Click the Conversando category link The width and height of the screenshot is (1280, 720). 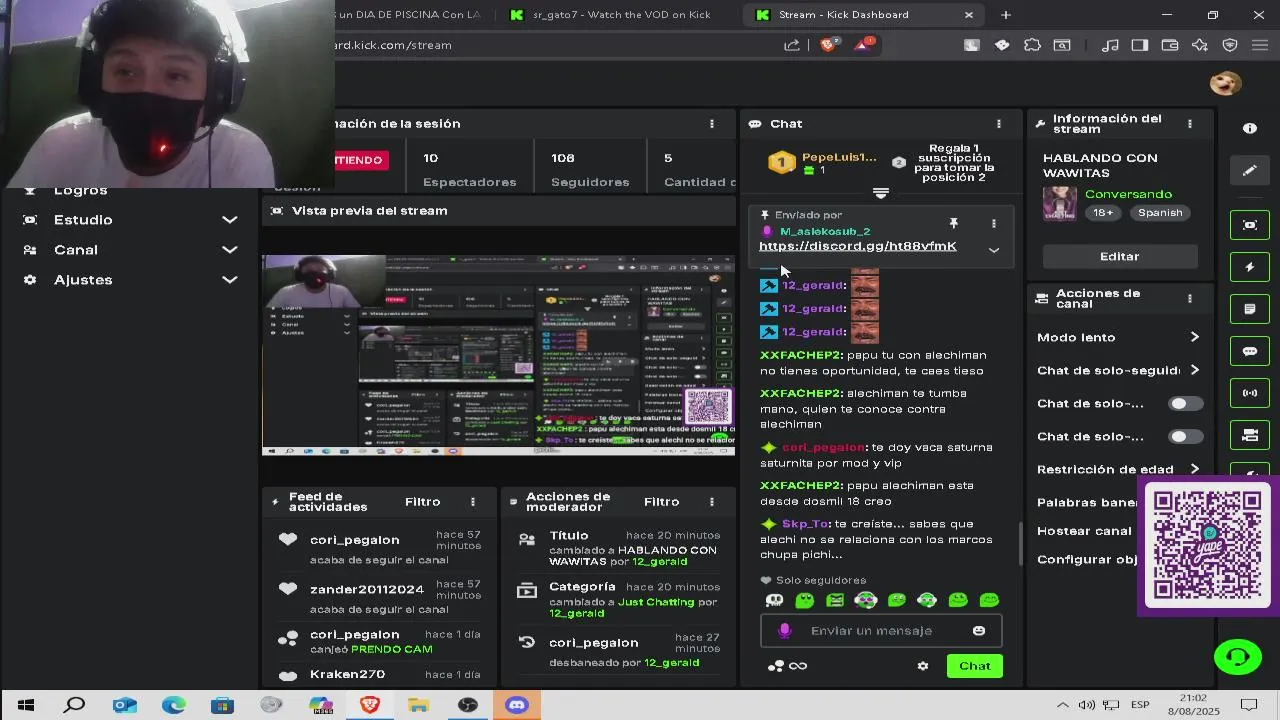point(1128,194)
